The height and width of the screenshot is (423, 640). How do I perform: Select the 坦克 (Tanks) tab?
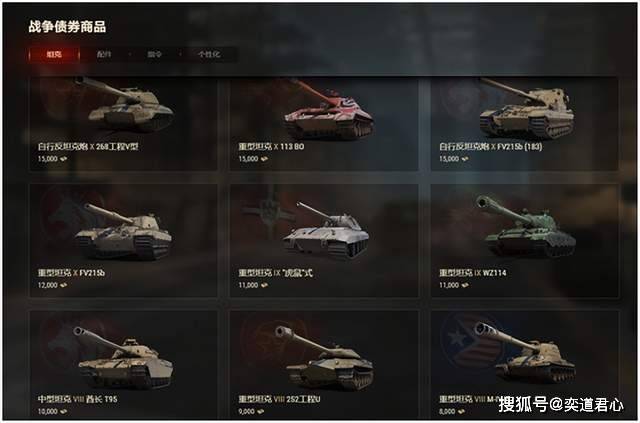(x=54, y=54)
